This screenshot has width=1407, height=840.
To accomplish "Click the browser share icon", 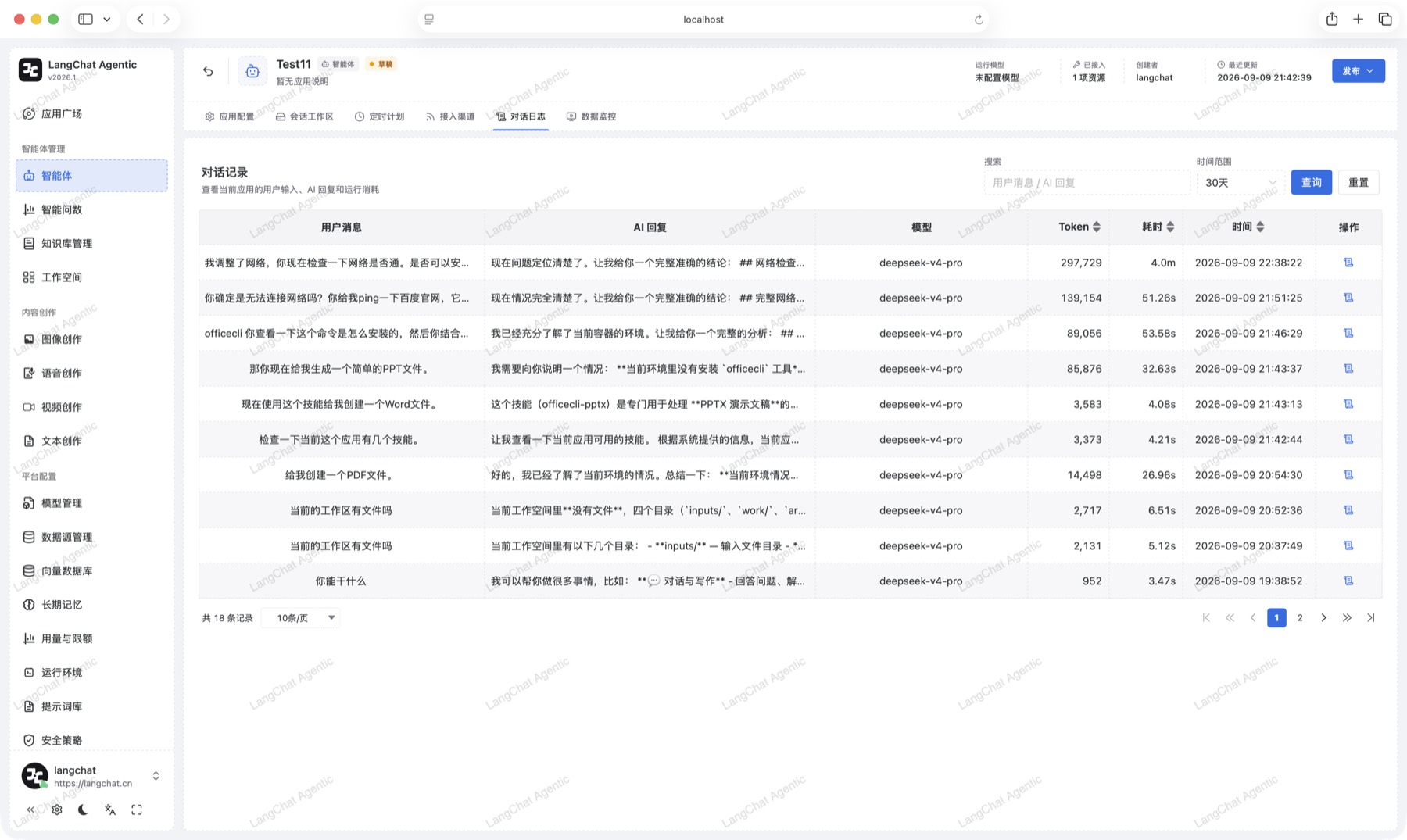I will tap(1332, 20).
